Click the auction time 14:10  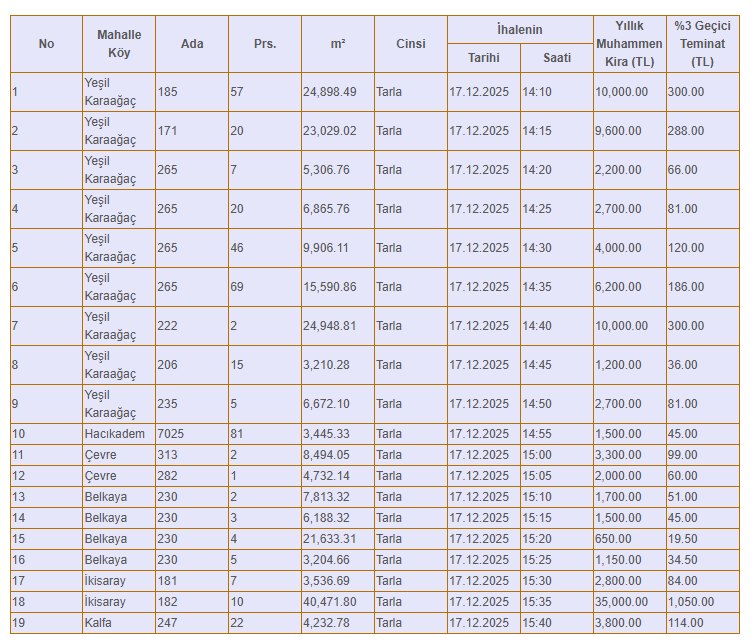click(557, 92)
